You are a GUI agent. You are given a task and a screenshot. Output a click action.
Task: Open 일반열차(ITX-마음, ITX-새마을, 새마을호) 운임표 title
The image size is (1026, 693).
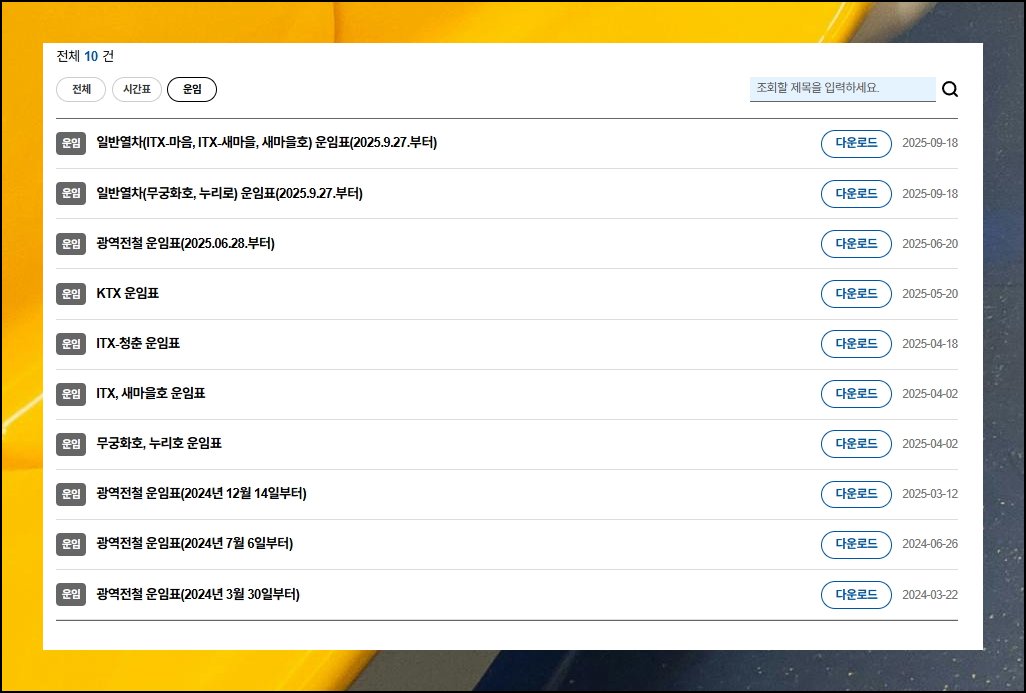tap(266, 143)
